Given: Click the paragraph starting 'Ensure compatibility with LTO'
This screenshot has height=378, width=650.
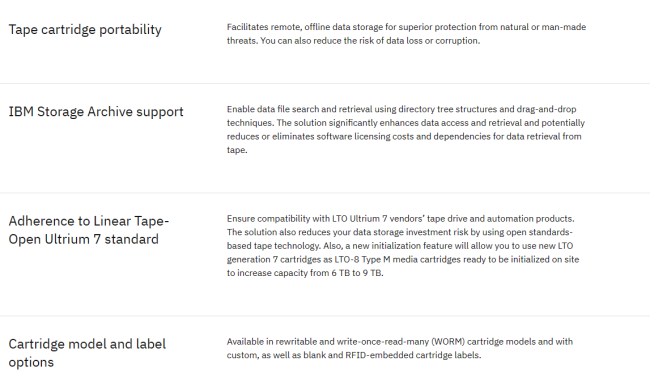Looking at the screenshot, I should pos(403,246).
